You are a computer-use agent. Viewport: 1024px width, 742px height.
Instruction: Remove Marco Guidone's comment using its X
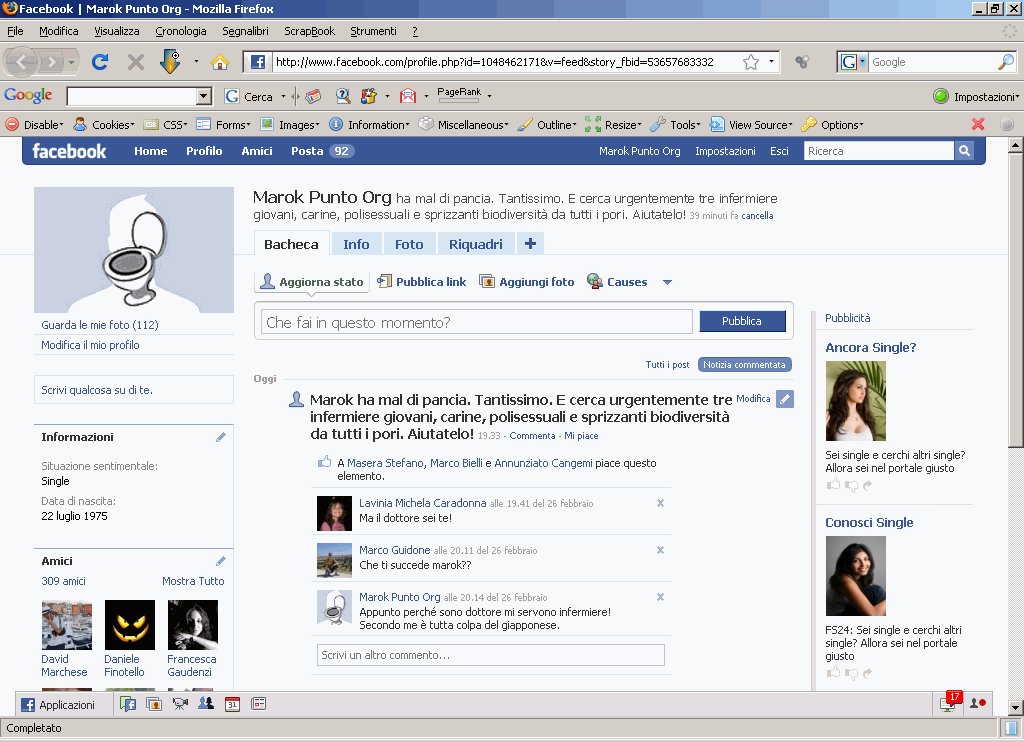tap(660, 550)
